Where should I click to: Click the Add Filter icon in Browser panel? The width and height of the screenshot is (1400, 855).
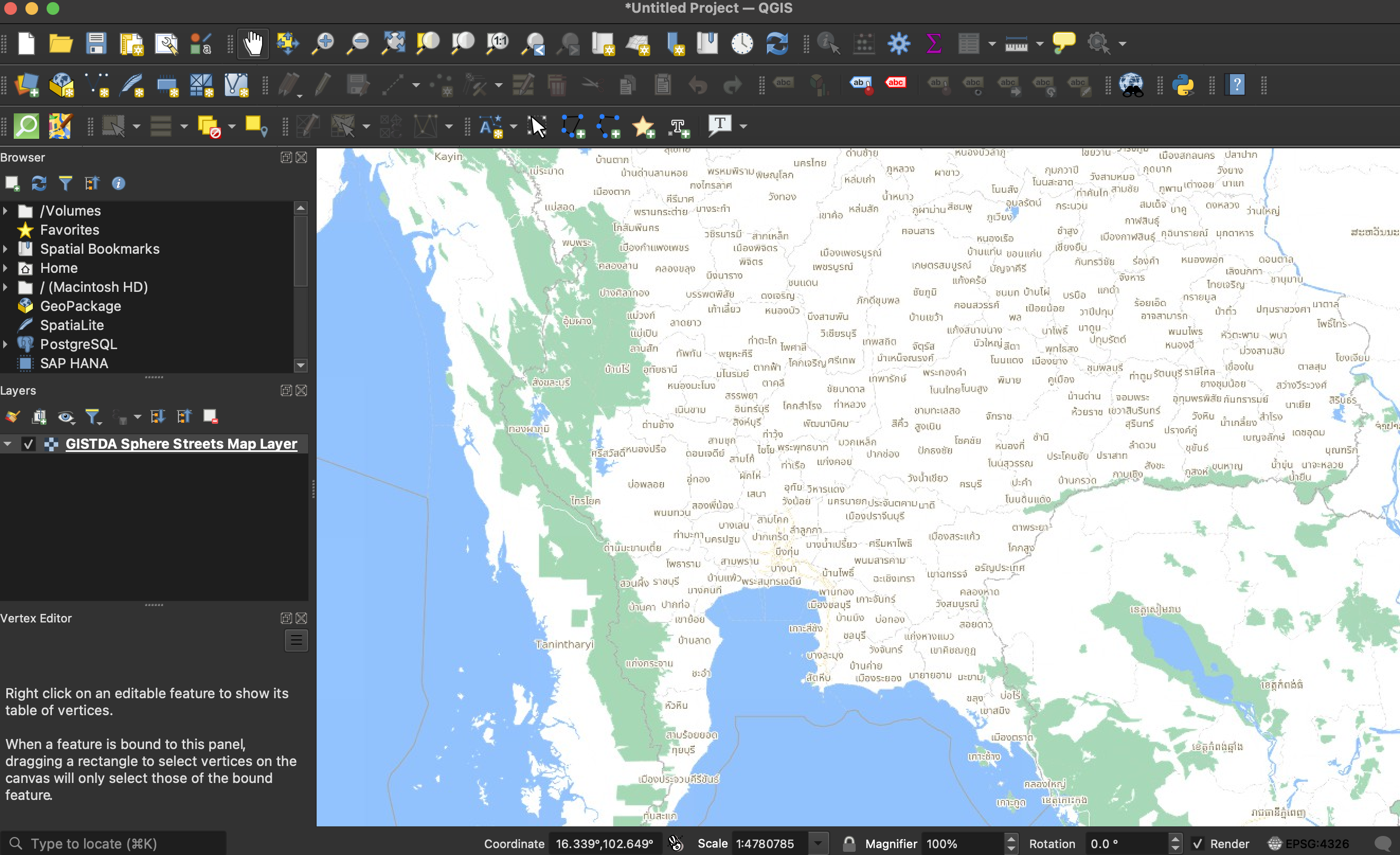65,183
